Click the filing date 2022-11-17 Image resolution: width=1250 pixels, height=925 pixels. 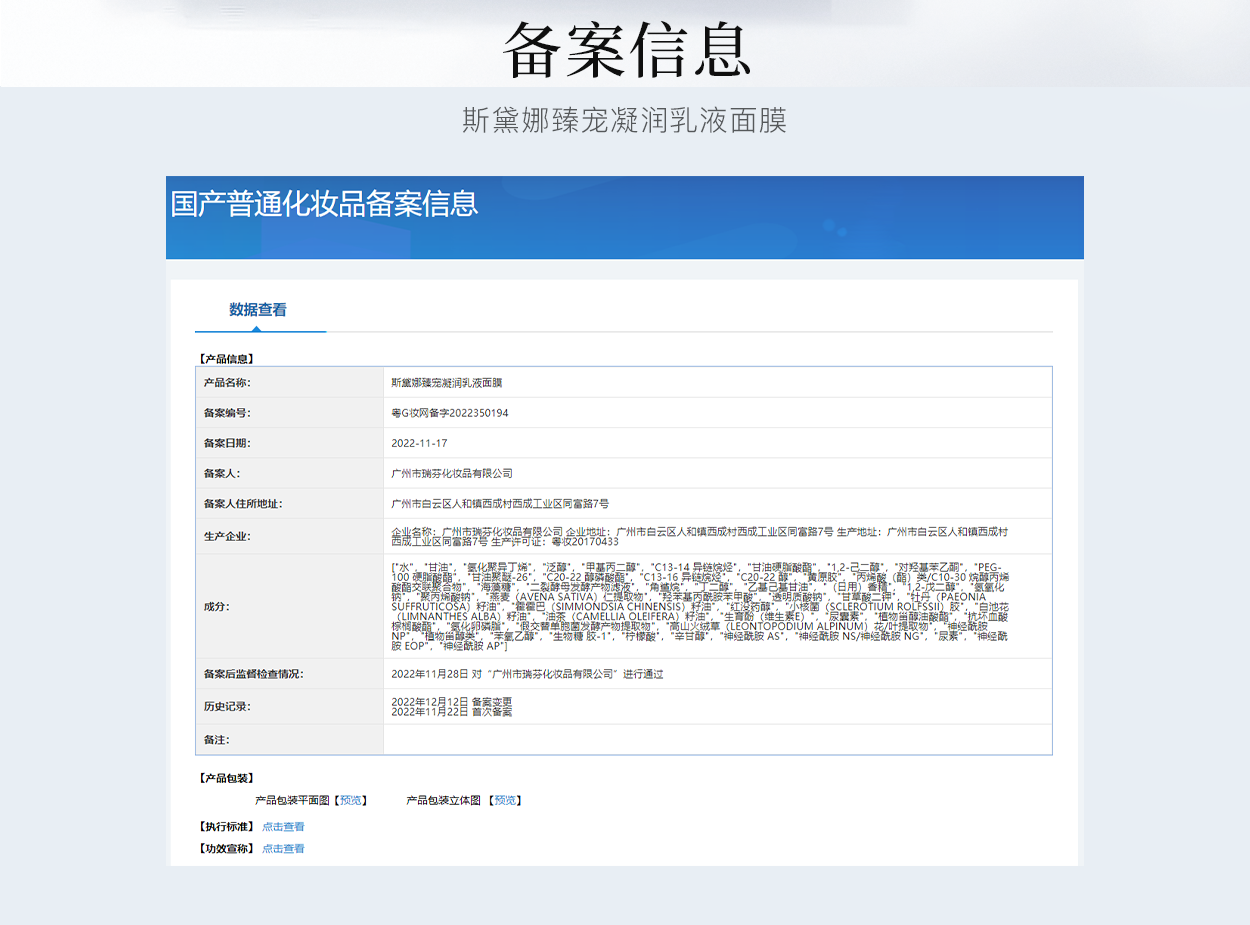tap(419, 443)
